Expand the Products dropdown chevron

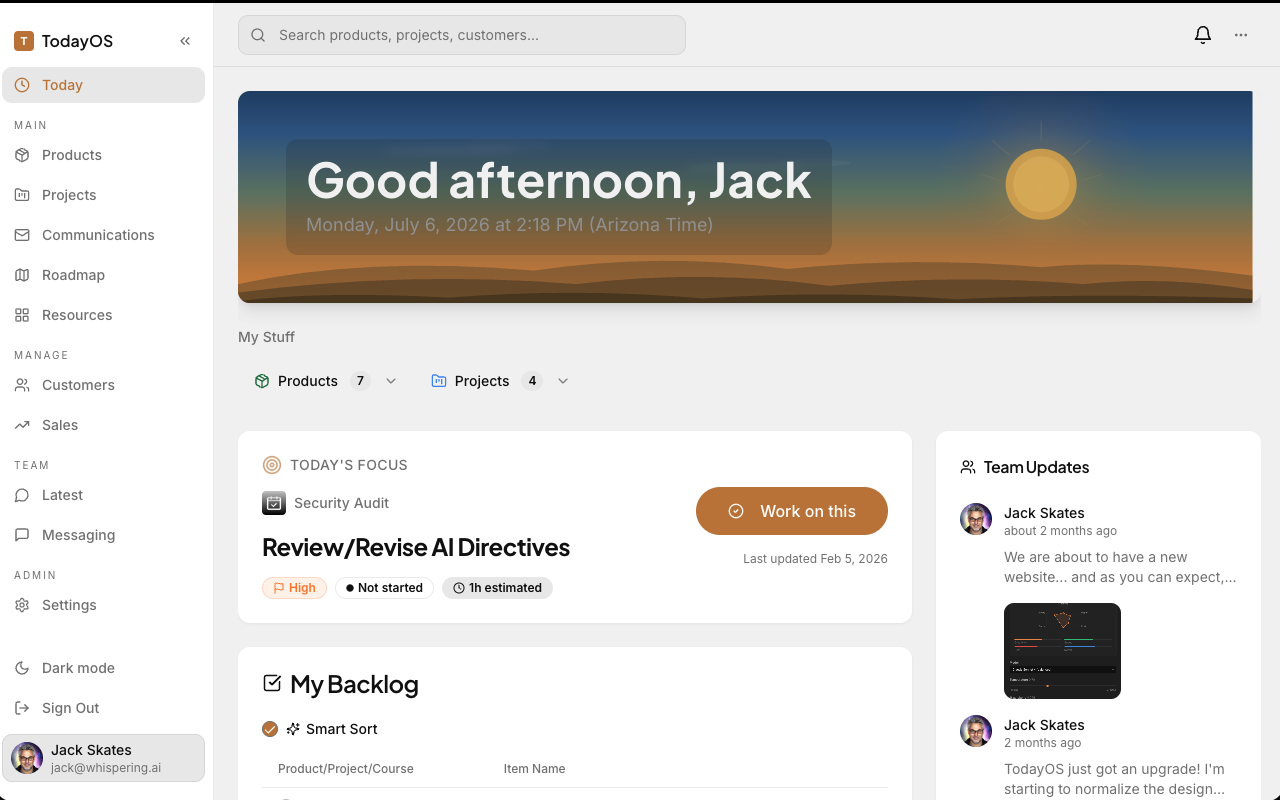[x=391, y=381]
